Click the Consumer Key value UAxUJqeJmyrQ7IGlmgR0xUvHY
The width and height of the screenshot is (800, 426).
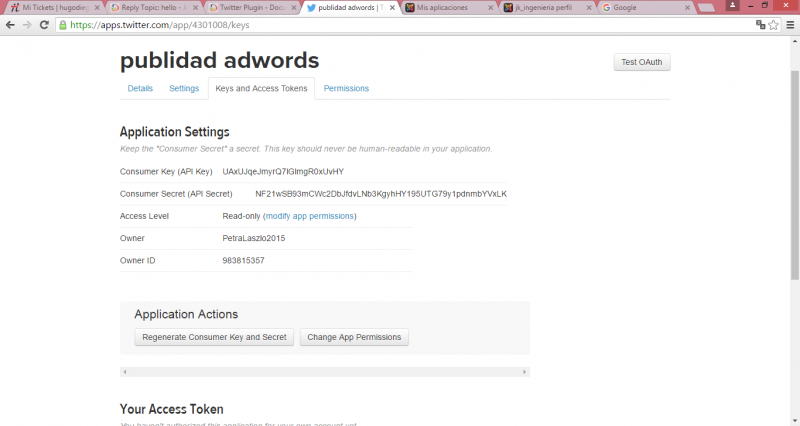pos(283,172)
